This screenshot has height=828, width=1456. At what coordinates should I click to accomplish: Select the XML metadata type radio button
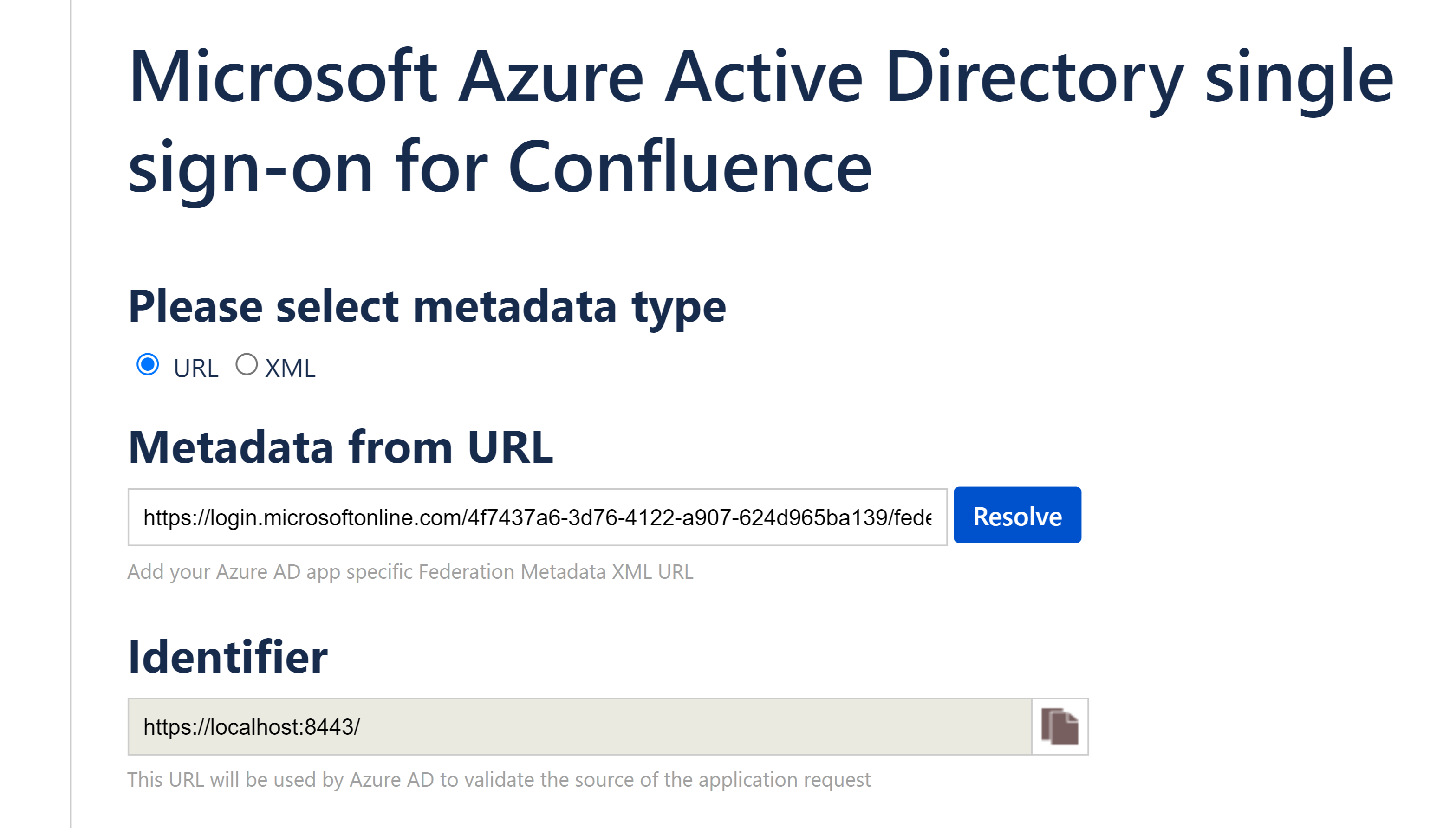click(247, 364)
